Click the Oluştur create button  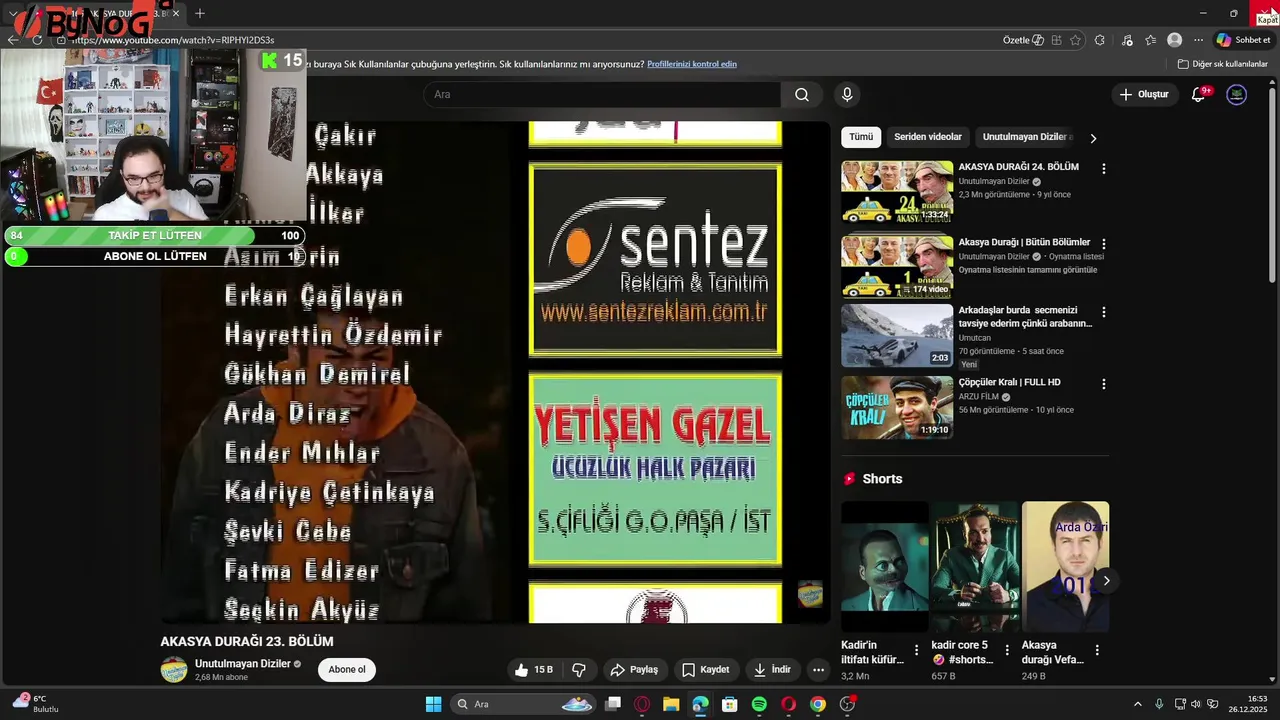pyautogui.click(x=1144, y=95)
